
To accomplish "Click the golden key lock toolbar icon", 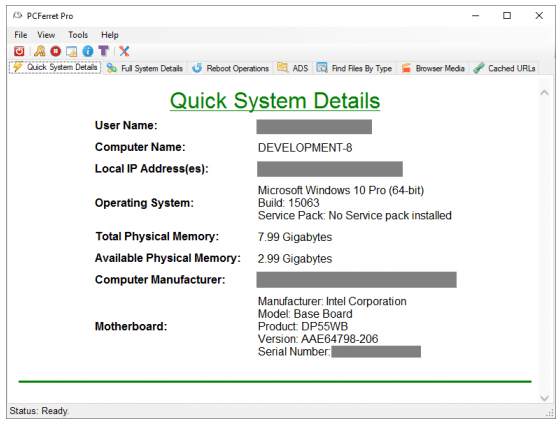I will click(40, 51).
